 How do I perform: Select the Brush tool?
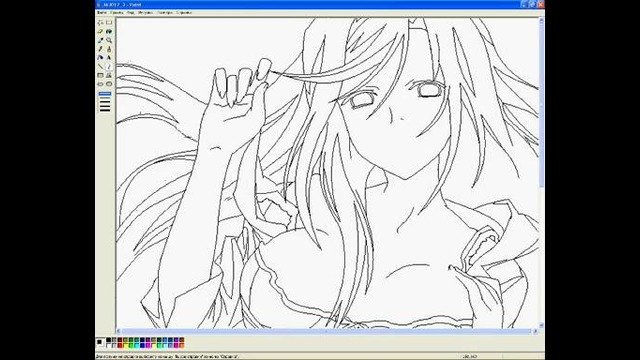tap(109, 49)
